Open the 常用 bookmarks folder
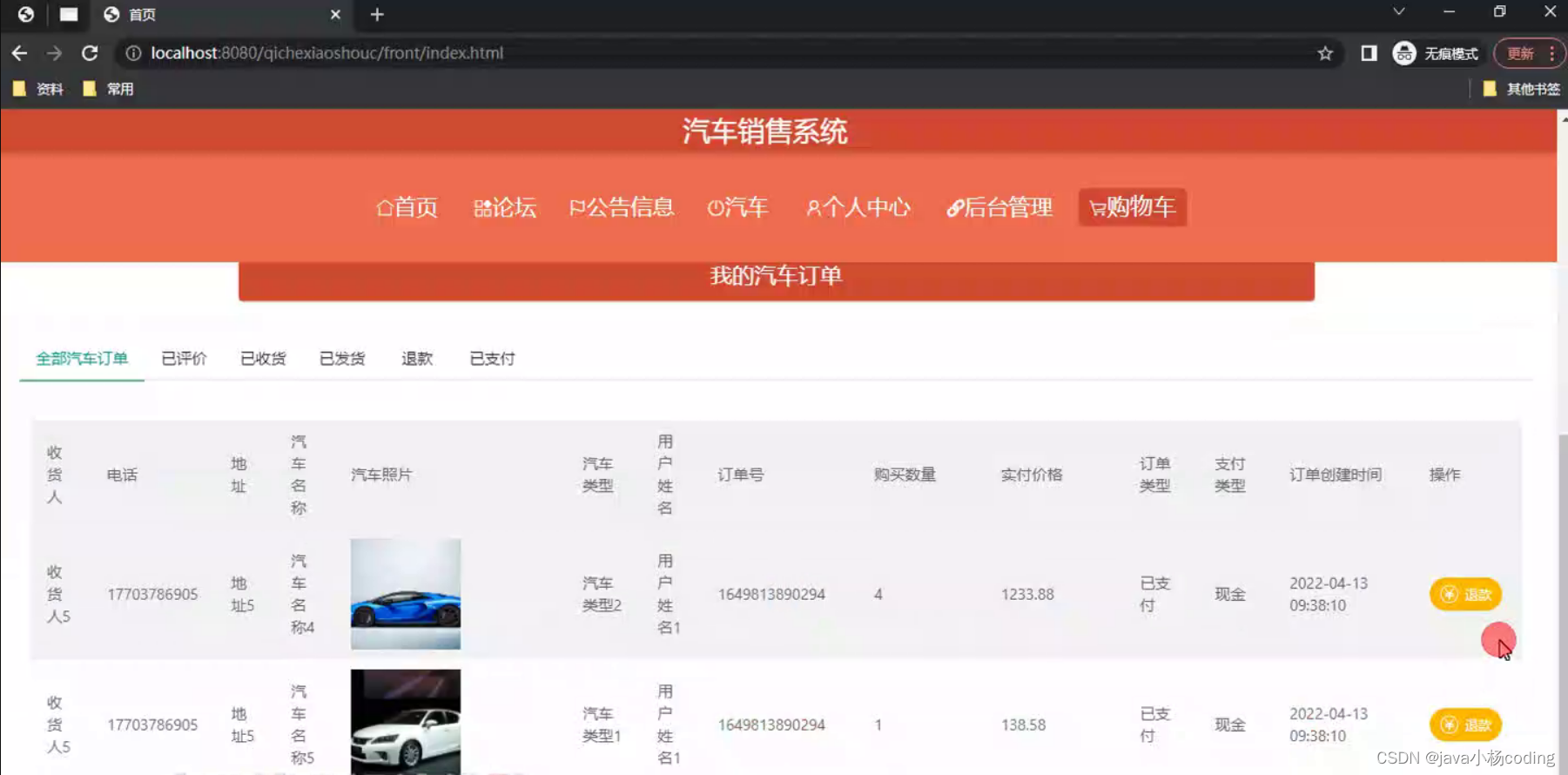 click(x=108, y=89)
